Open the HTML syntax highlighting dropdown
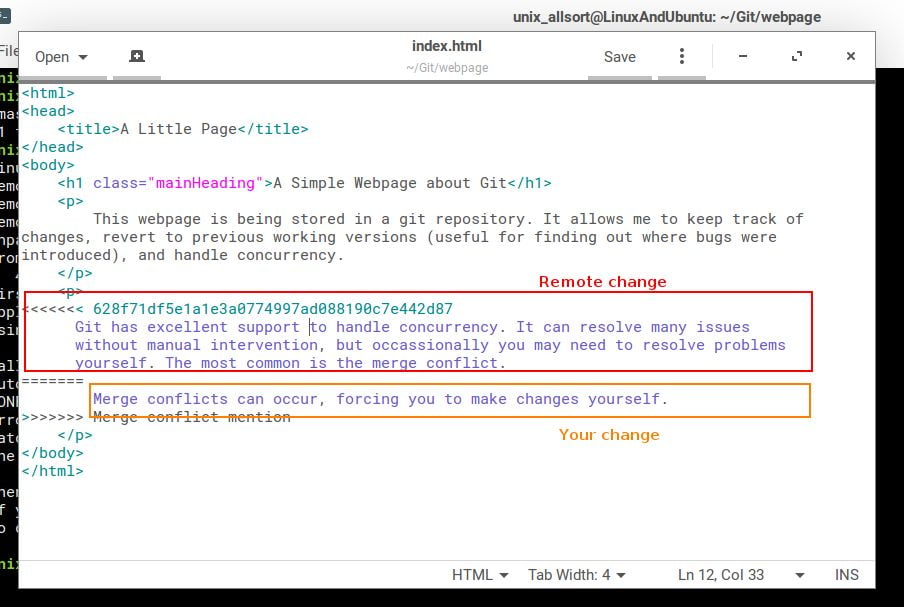The height and width of the screenshot is (607, 904). [478, 575]
